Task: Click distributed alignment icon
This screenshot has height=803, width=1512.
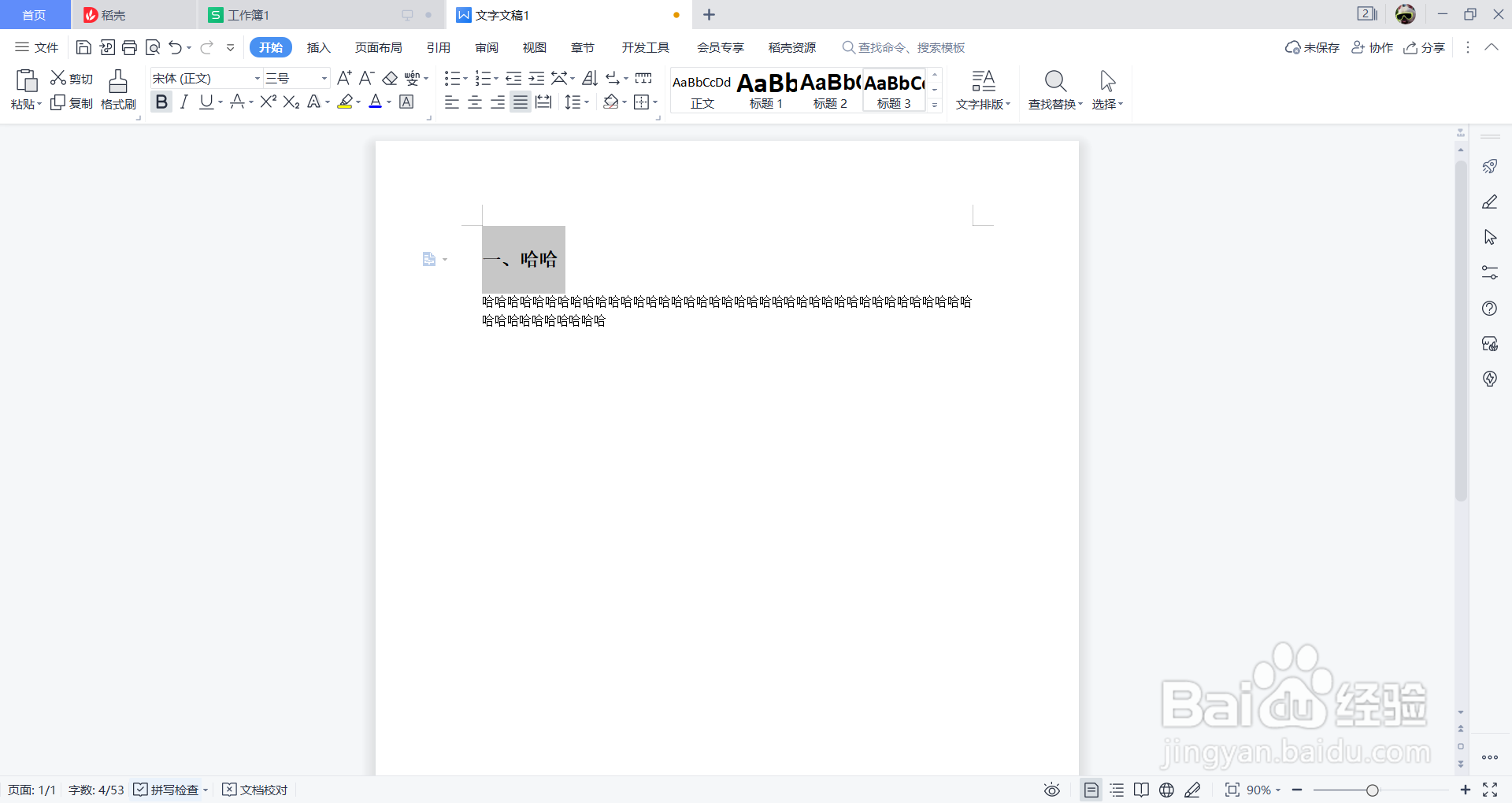Action: 543,102
